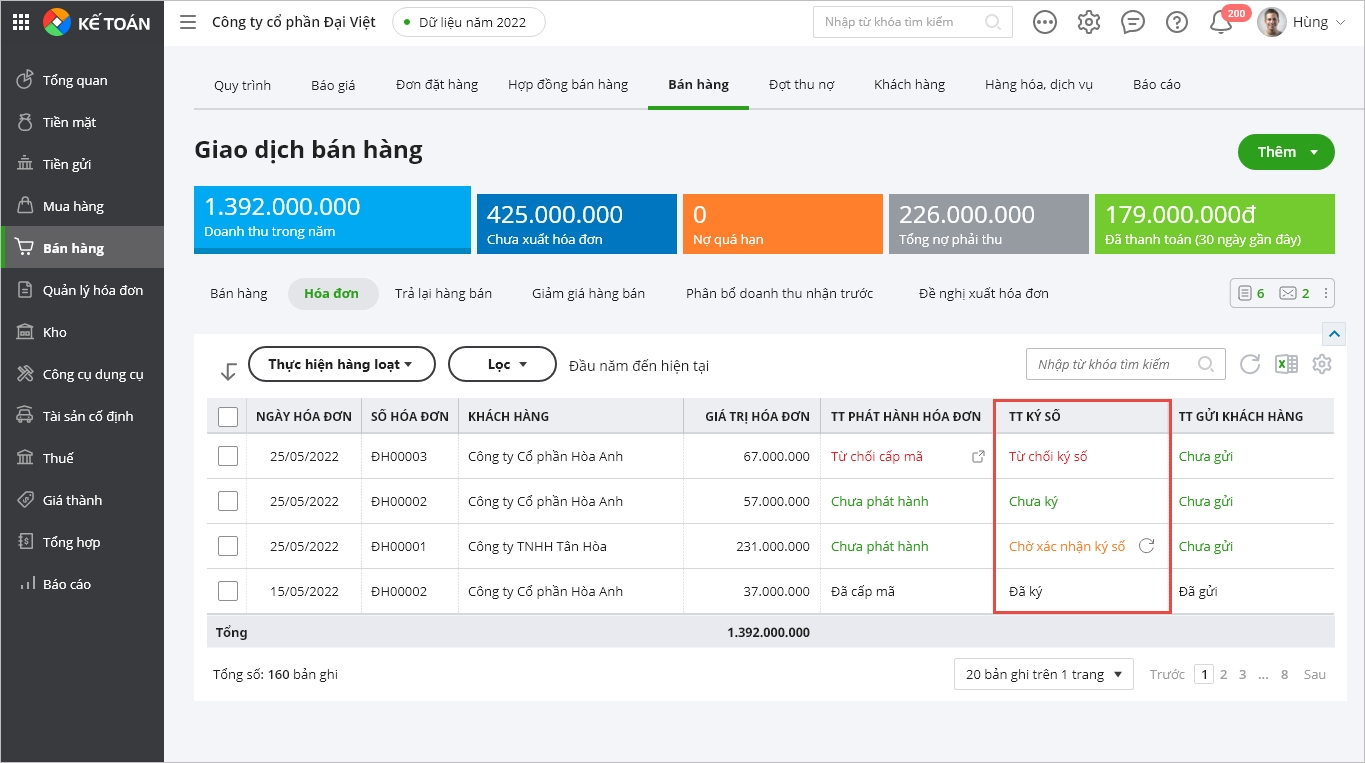Go to page 2 of results
1365x763 pixels.
pos(1224,675)
